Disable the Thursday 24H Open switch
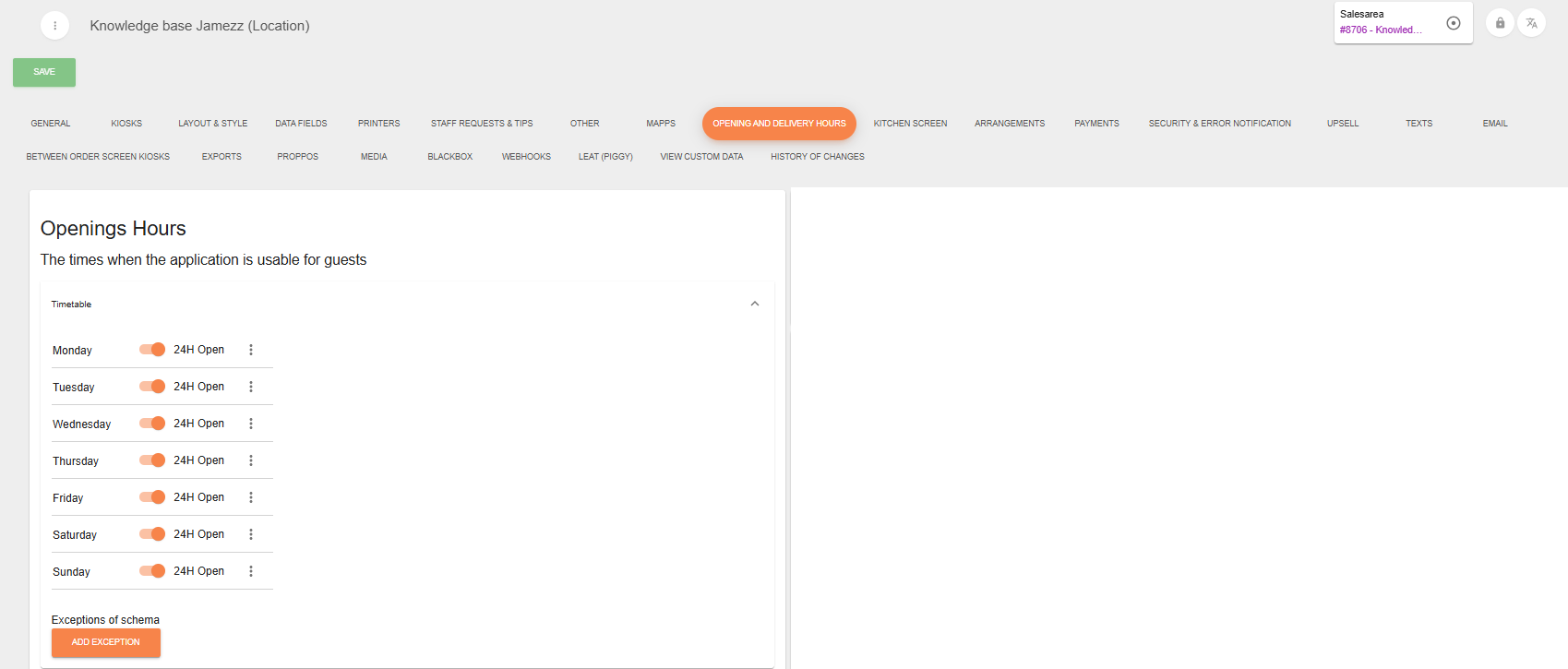 [x=152, y=460]
